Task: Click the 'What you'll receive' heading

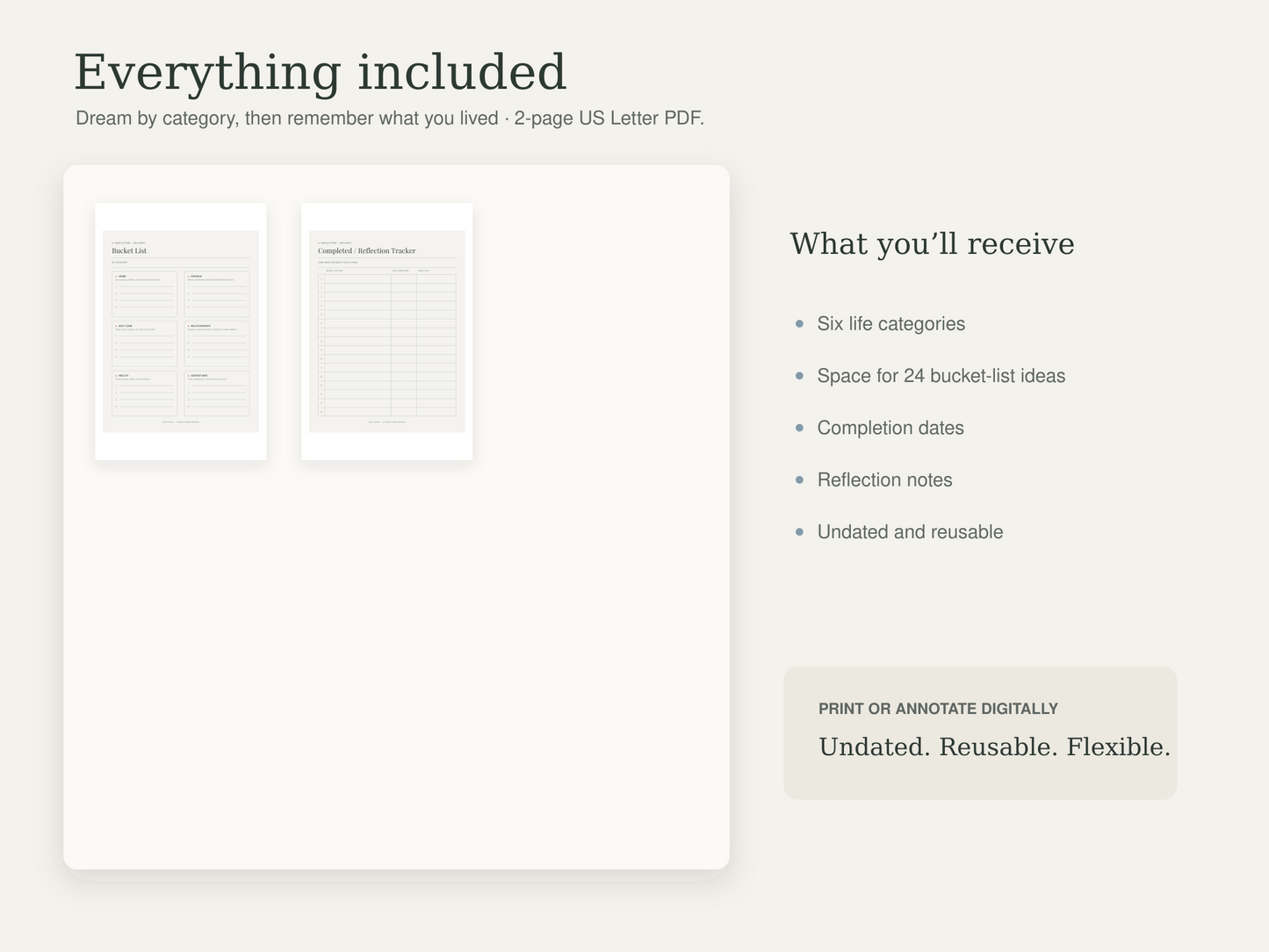Action: pos(932,243)
